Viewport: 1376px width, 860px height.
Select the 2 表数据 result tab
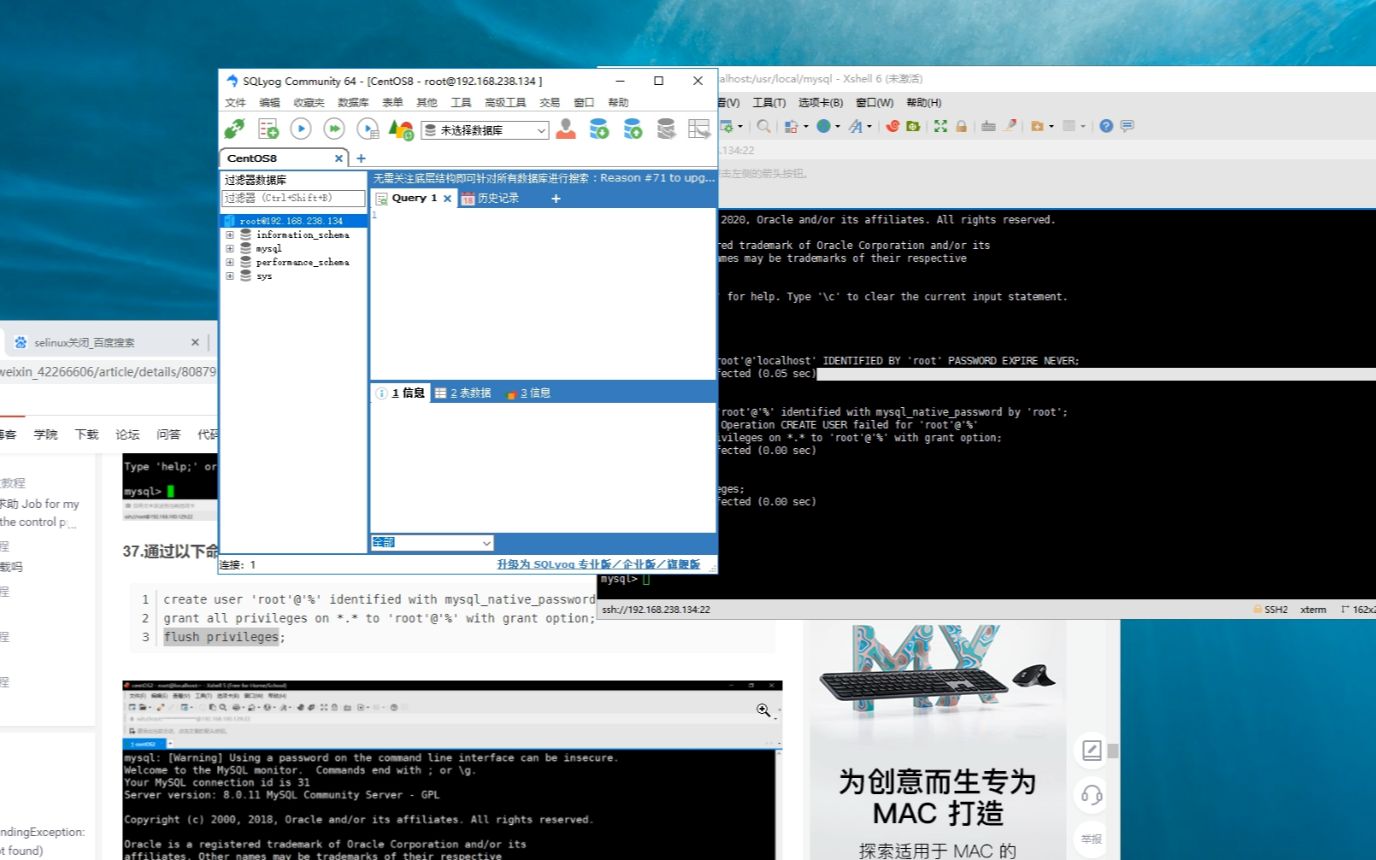pyautogui.click(x=463, y=393)
